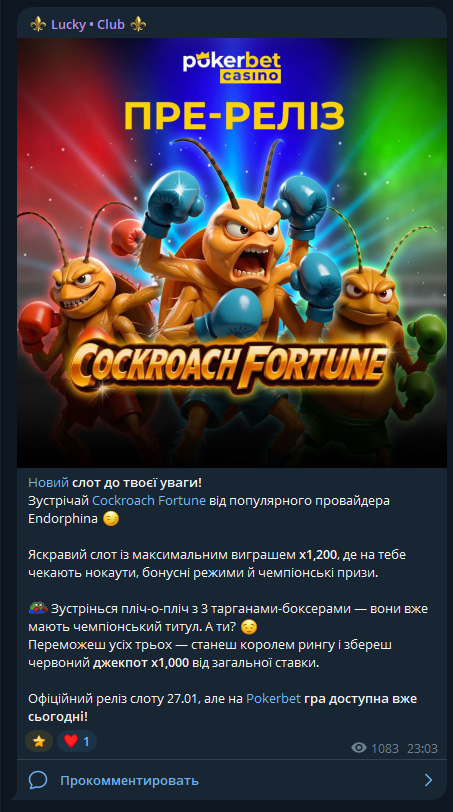Click the Прокомментировать button

[129, 780]
